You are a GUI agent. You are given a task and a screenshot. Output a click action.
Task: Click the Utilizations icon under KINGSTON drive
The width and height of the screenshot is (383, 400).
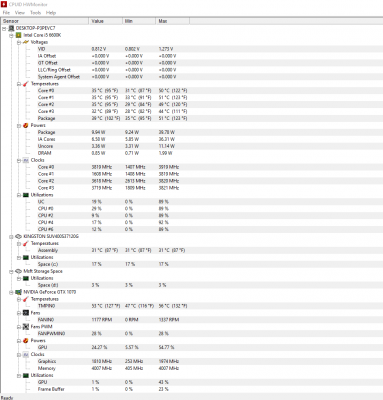pyautogui.click(x=26, y=257)
